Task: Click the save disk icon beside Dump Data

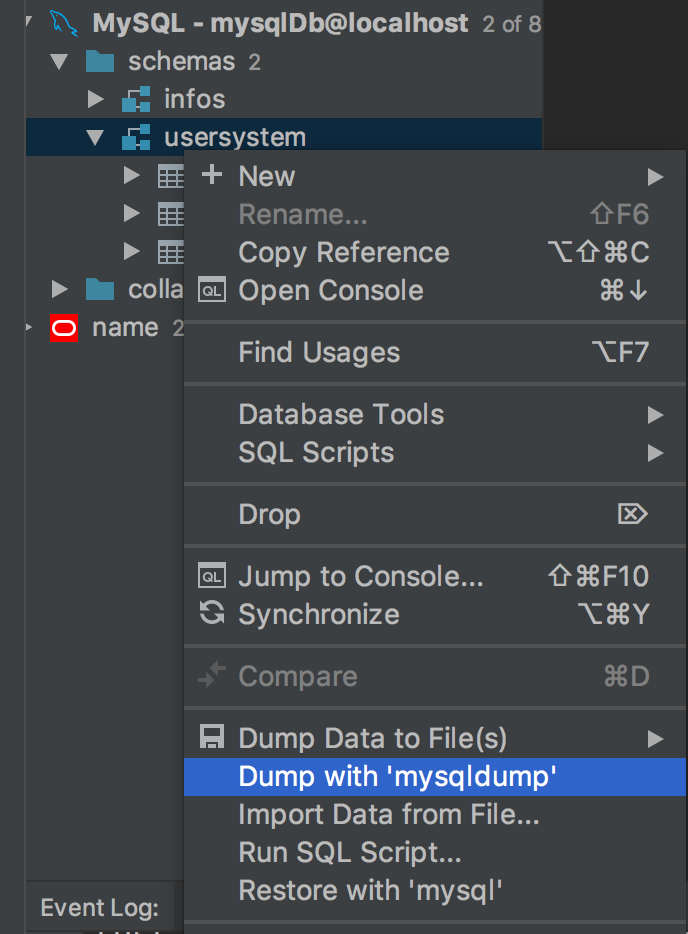Action: (x=211, y=737)
